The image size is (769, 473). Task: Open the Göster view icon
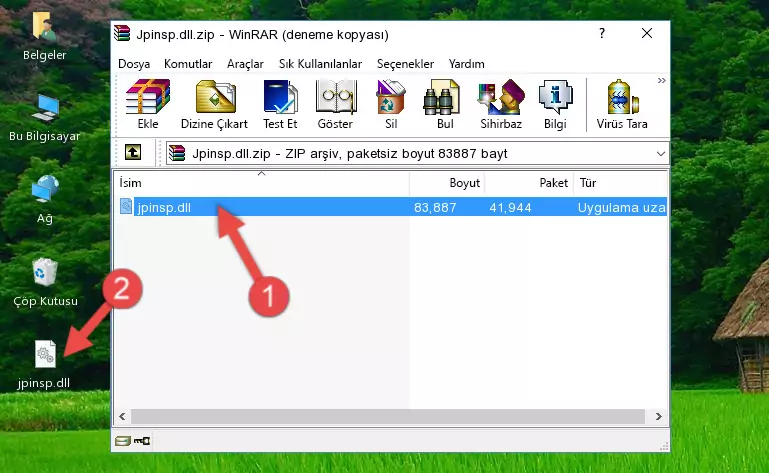(335, 105)
